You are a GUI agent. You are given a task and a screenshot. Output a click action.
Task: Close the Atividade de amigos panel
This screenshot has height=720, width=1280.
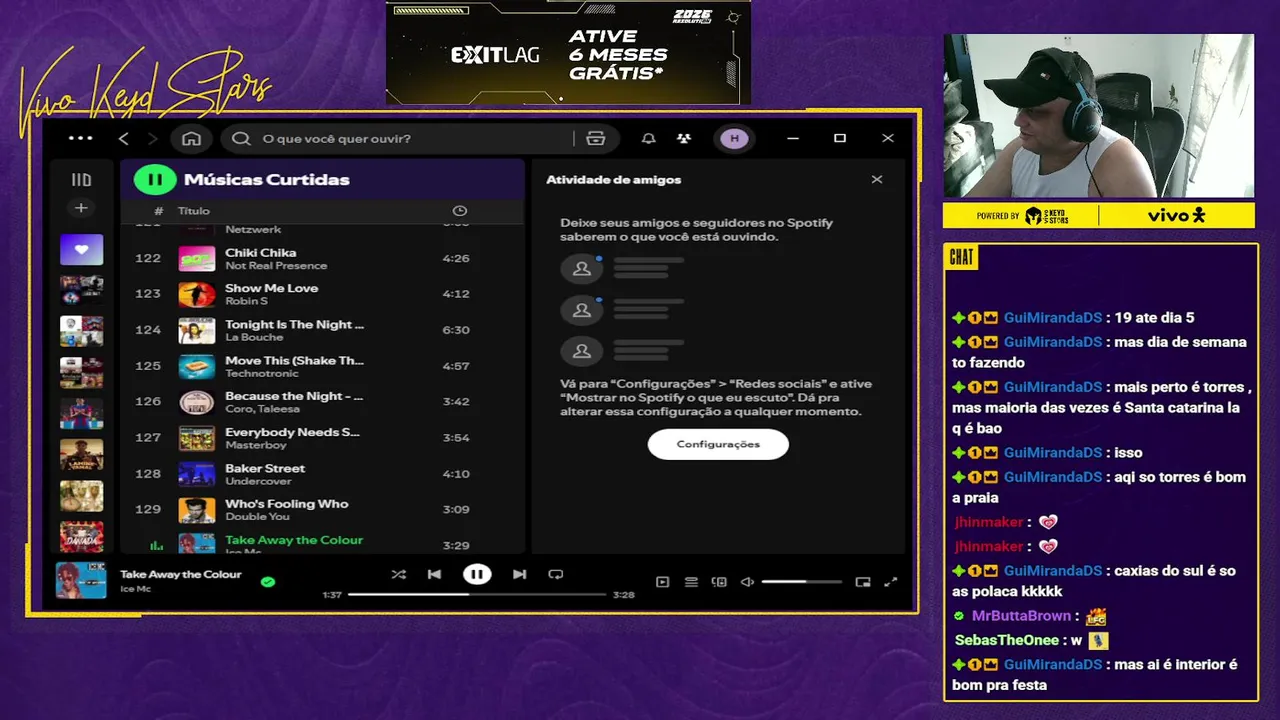(877, 180)
